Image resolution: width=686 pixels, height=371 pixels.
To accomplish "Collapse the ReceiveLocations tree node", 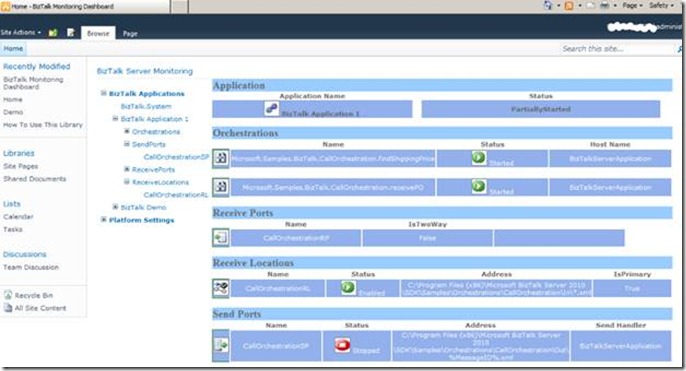I will (x=126, y=182).
